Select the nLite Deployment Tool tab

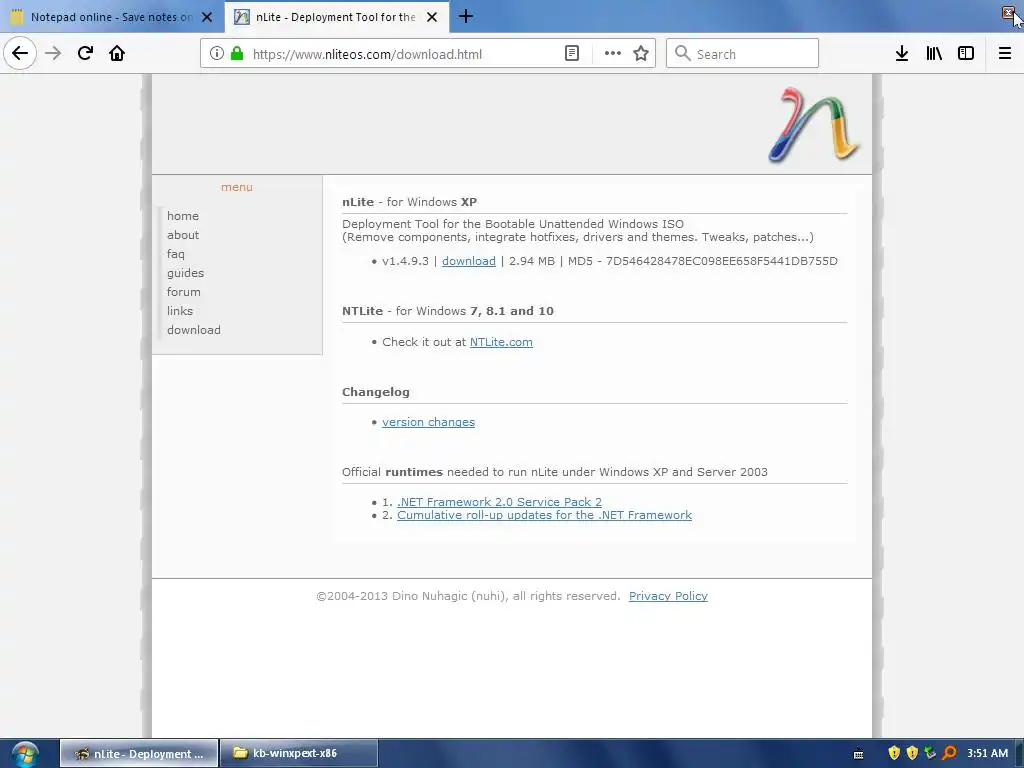tap(336, 17)
